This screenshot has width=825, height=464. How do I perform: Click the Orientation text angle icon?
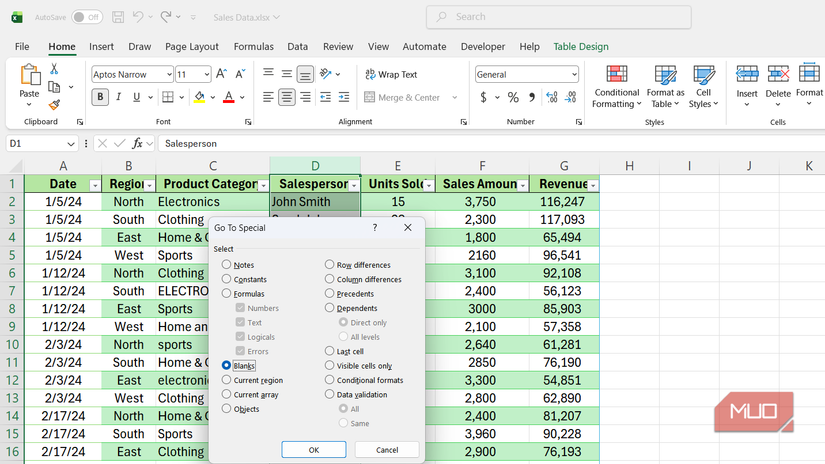point(326,74)
